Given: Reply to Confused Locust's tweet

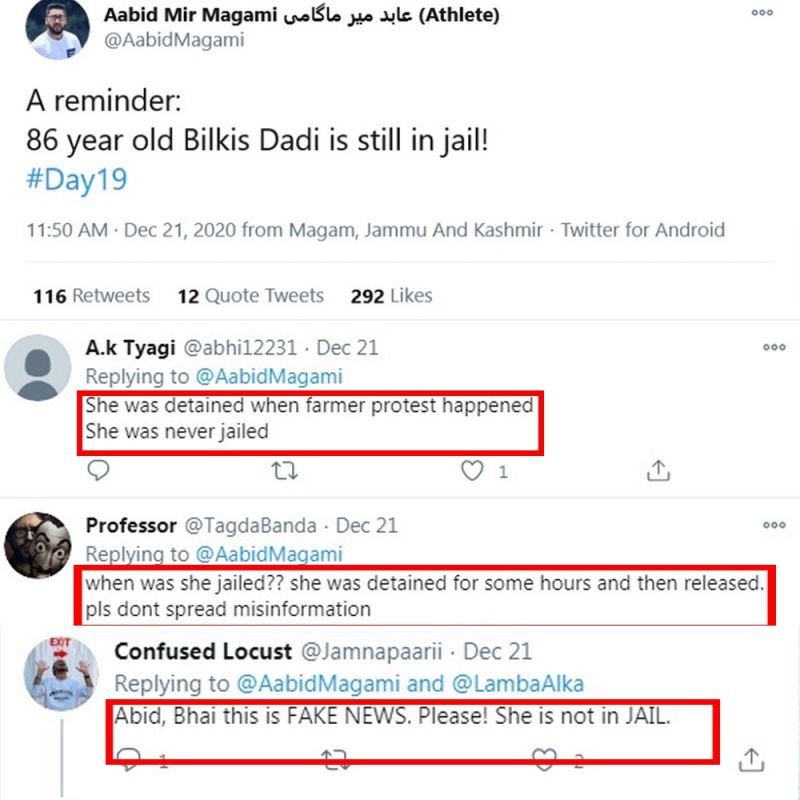Looking at the screenshot, I should tap(129, 760).
